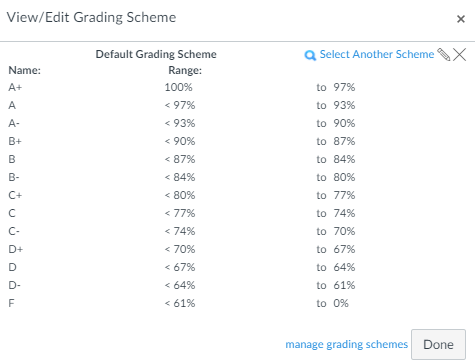The height and width of the screenshot is (364, 475).
Task: Open the Select Another Scheme link
Action: click(377, 54)
